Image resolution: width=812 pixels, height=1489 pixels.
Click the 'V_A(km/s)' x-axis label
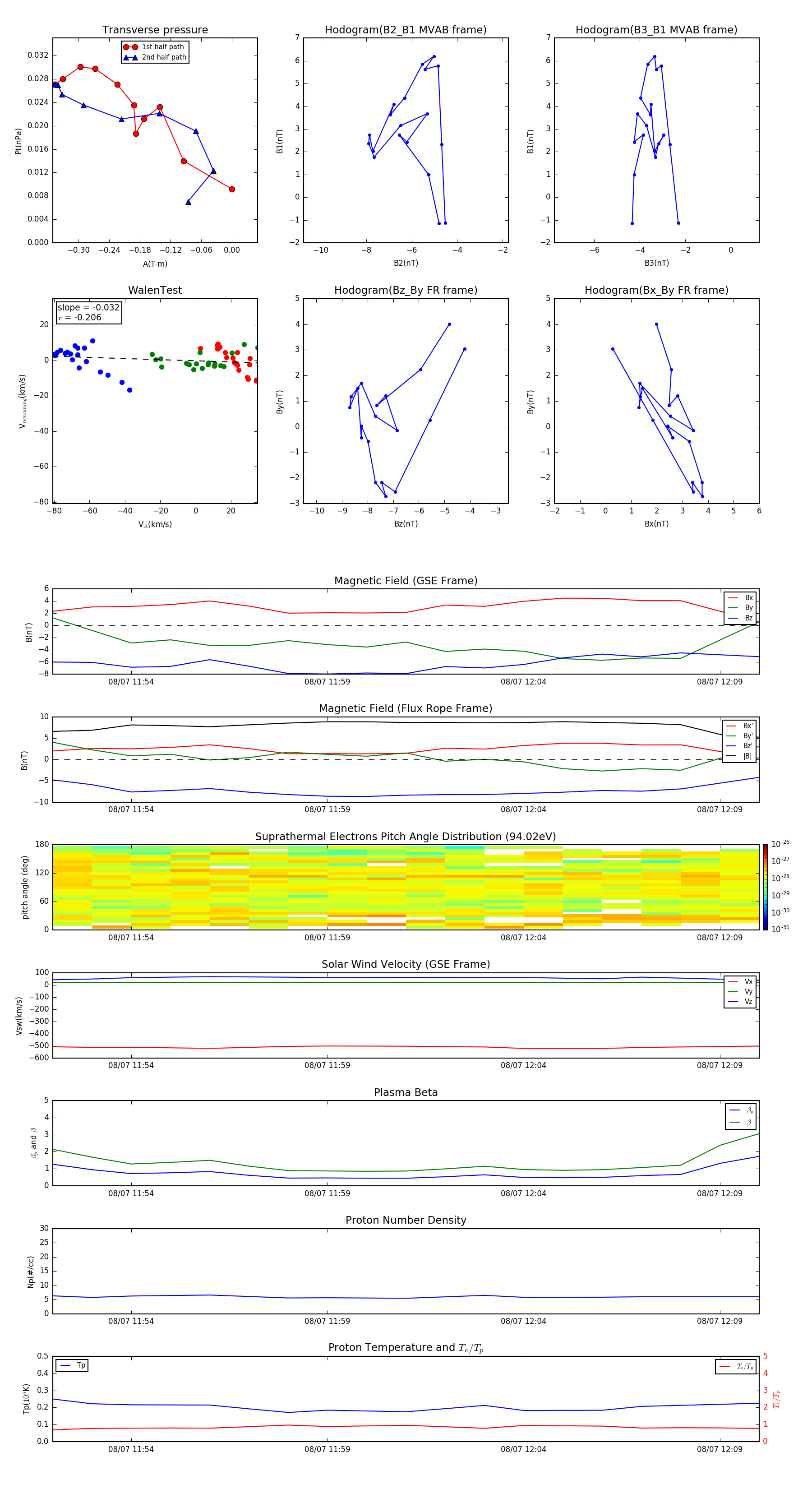155,524
